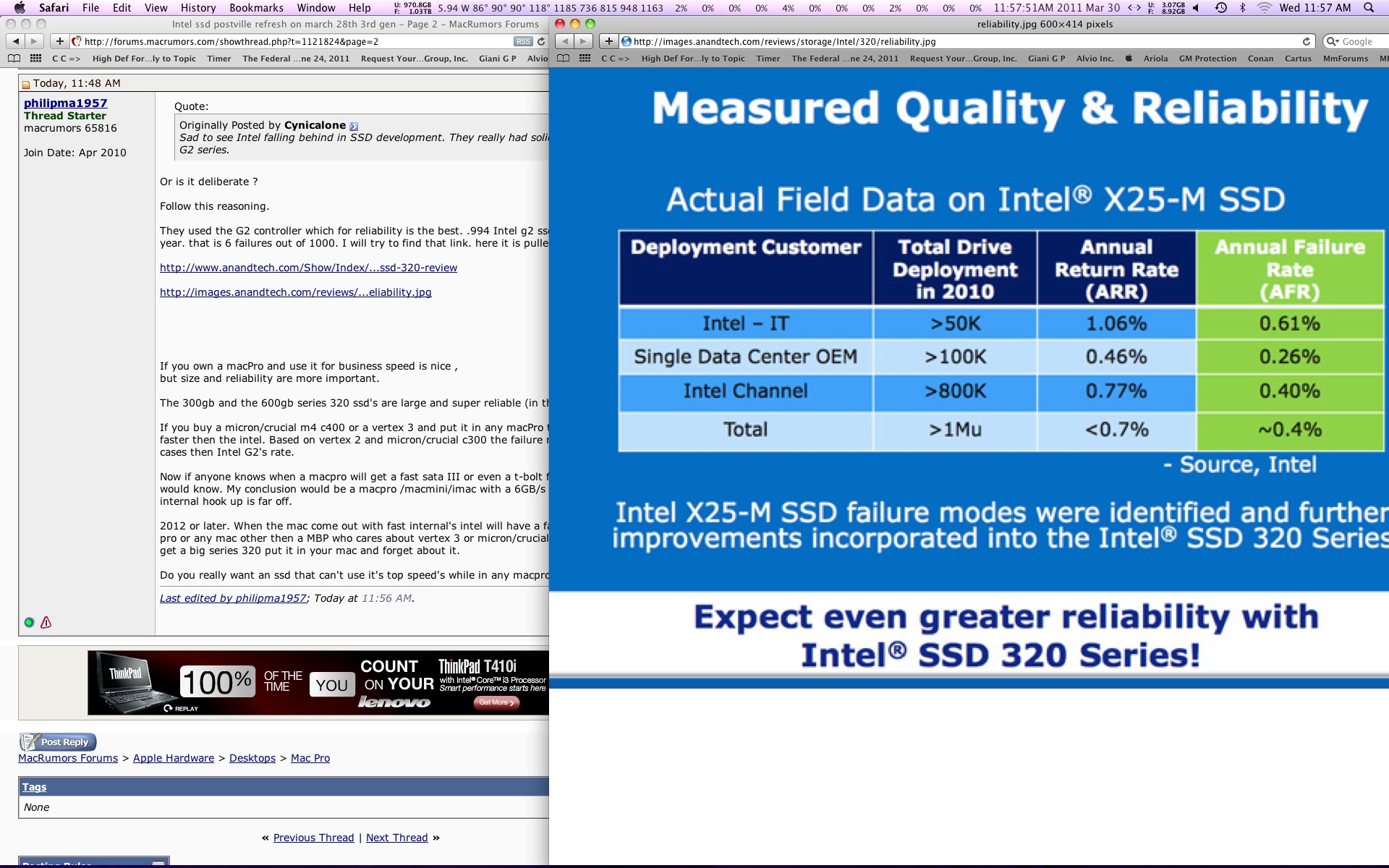Open the Safari menu
The height and width of the screenshot is (868, 1389).
pyautogui.click(x=54, y=7)
